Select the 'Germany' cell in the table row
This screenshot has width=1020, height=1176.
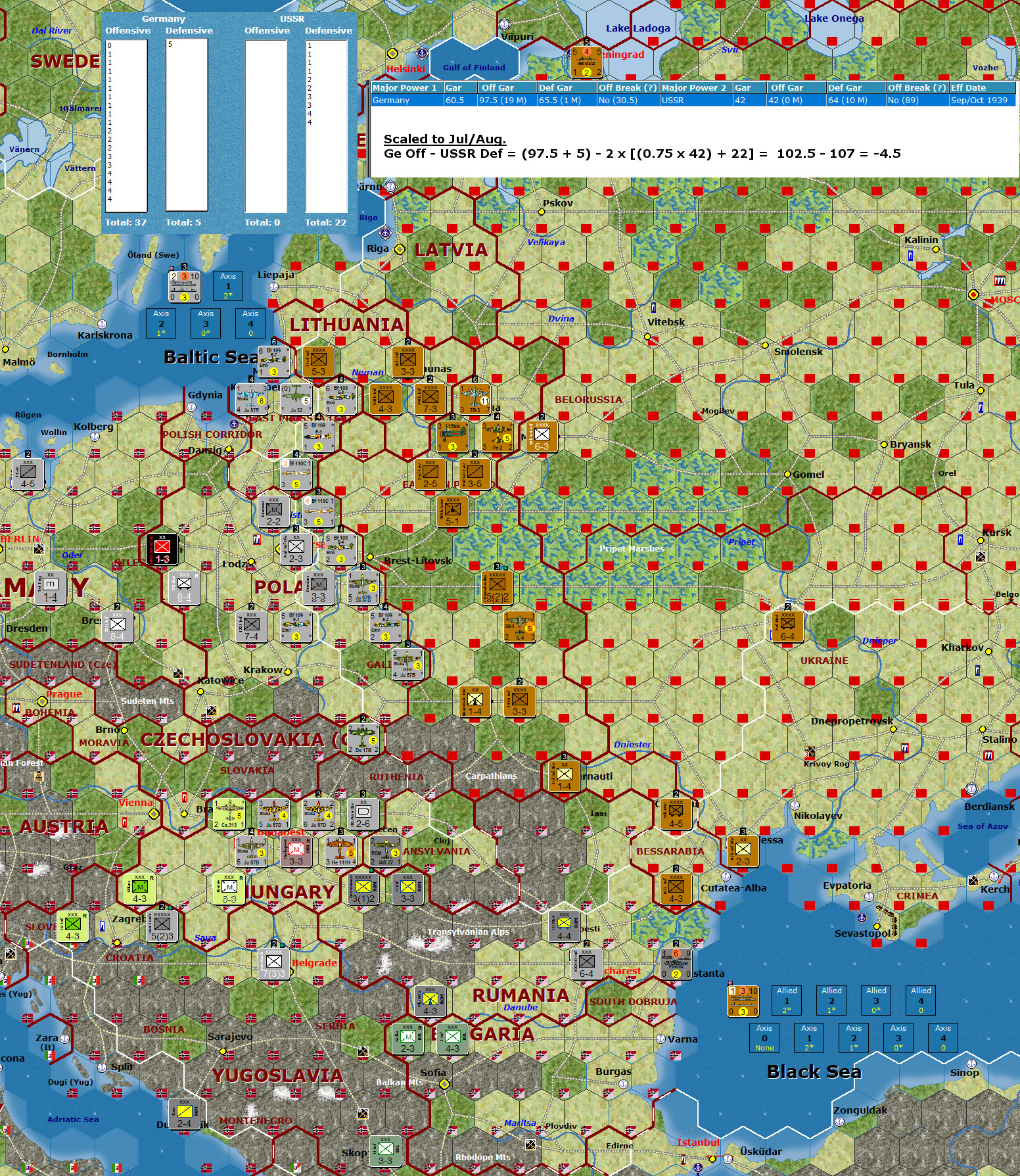pos(407,101)
